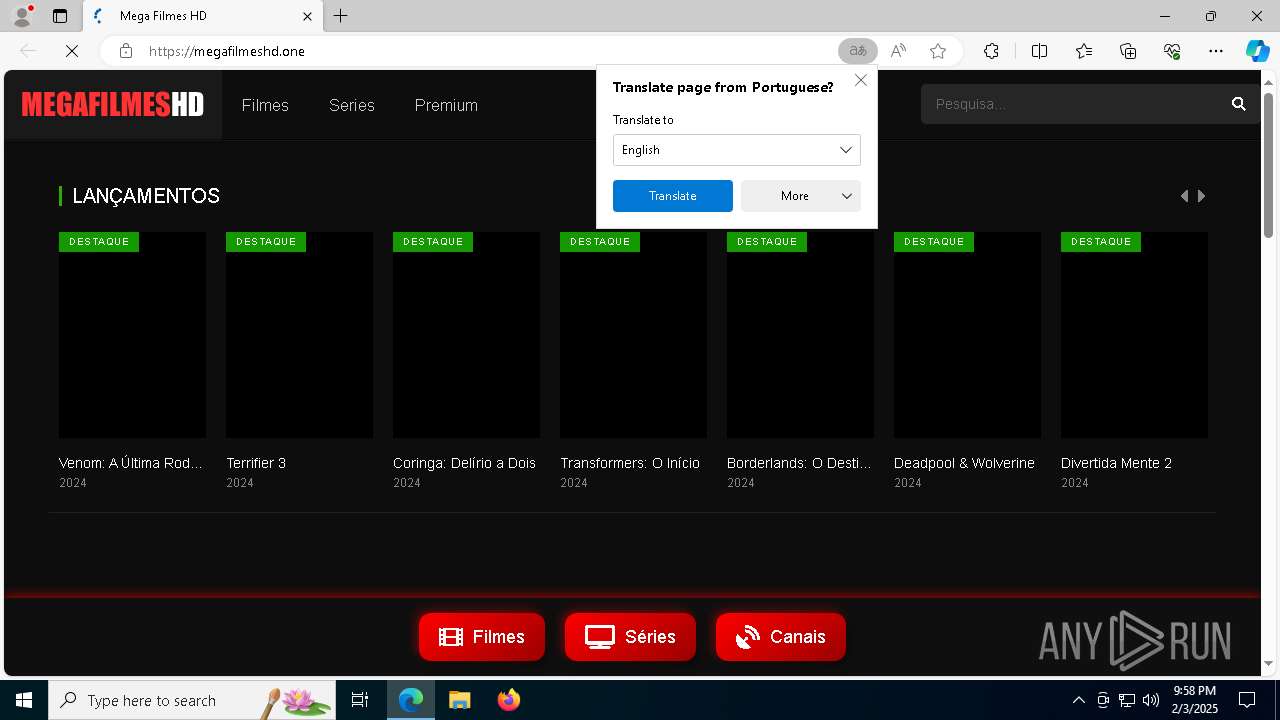The width and height of the screenshot is (1280, 720).
Task: Expand the Translate to English dropdown
Action: 737,150
